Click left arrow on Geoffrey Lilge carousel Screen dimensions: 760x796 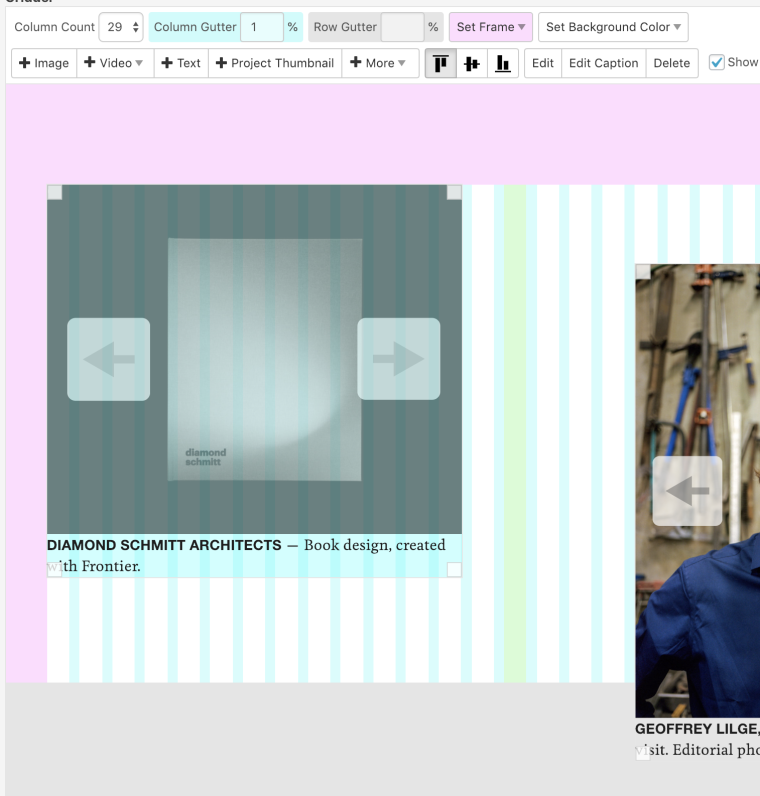(x=687, y=491)
